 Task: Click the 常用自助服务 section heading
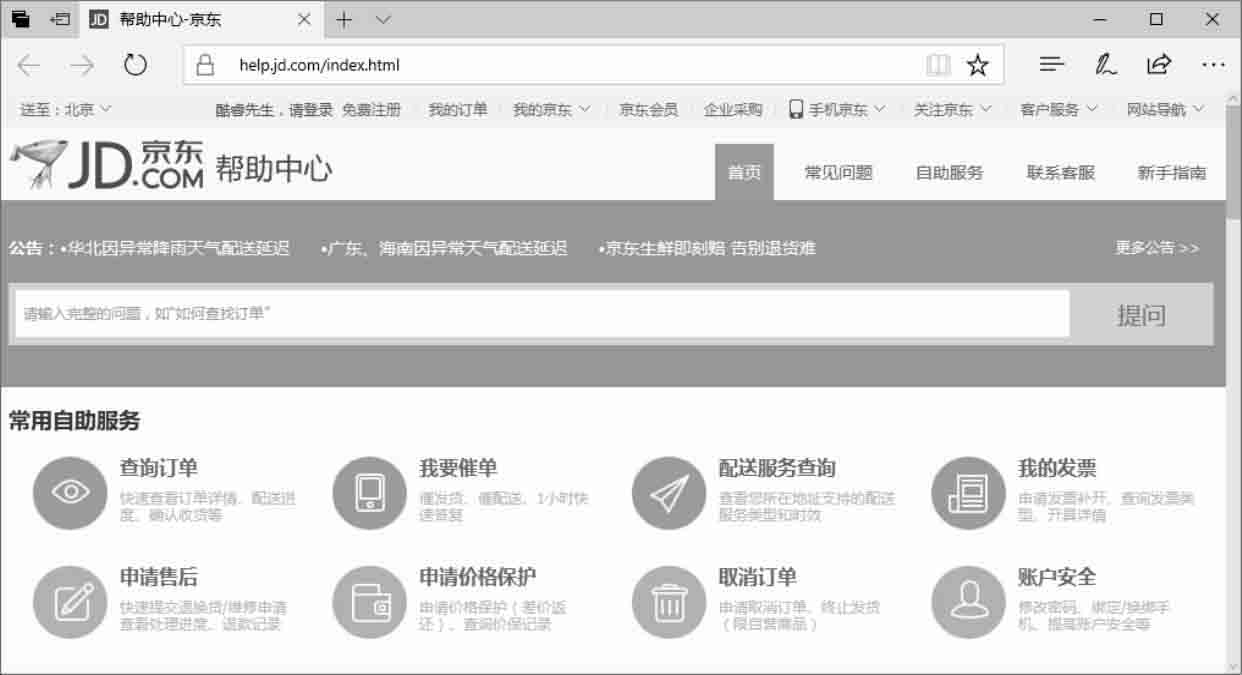[75, 421]
